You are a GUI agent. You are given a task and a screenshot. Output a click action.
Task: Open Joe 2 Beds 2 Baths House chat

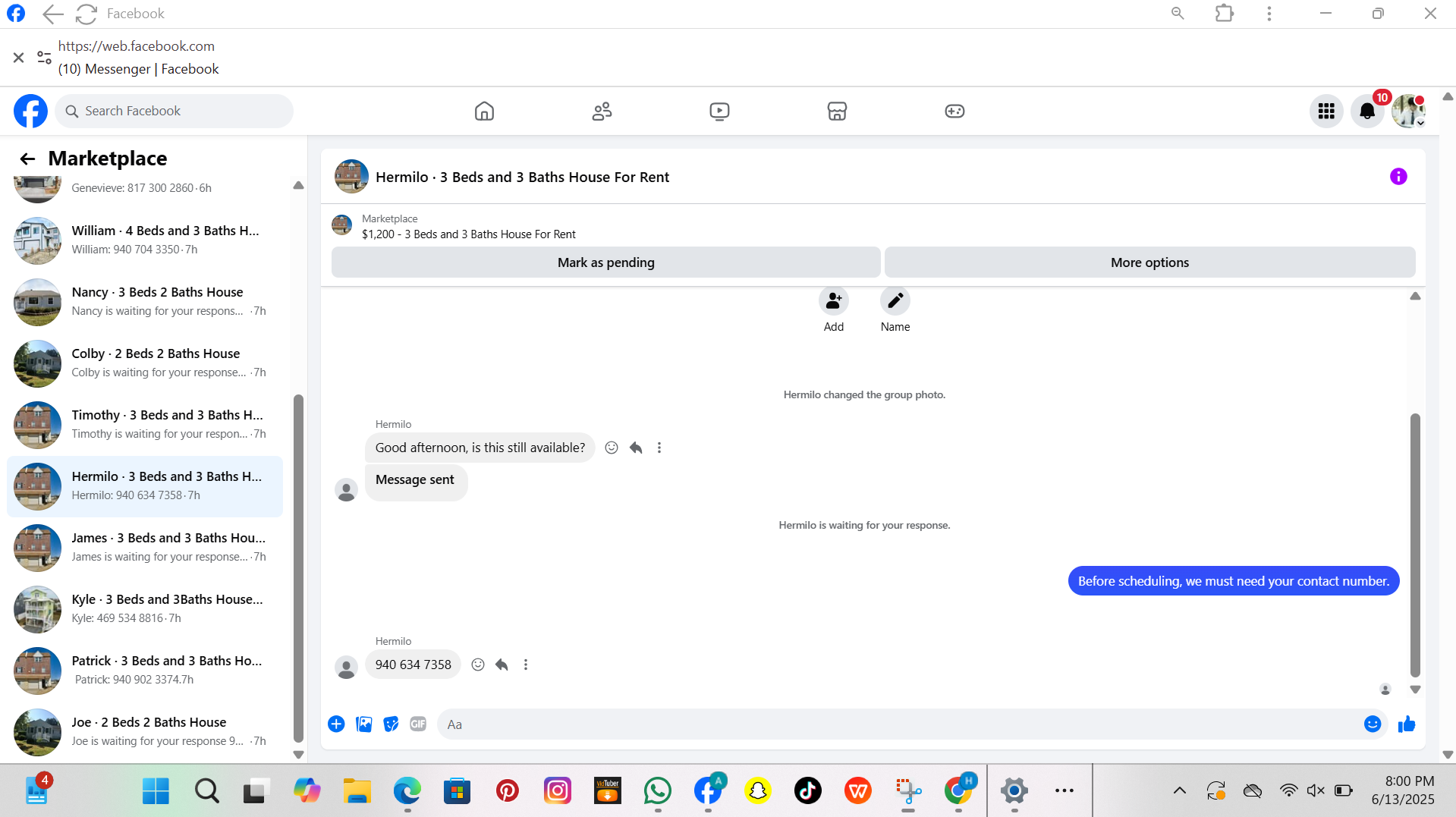point(146,731)
